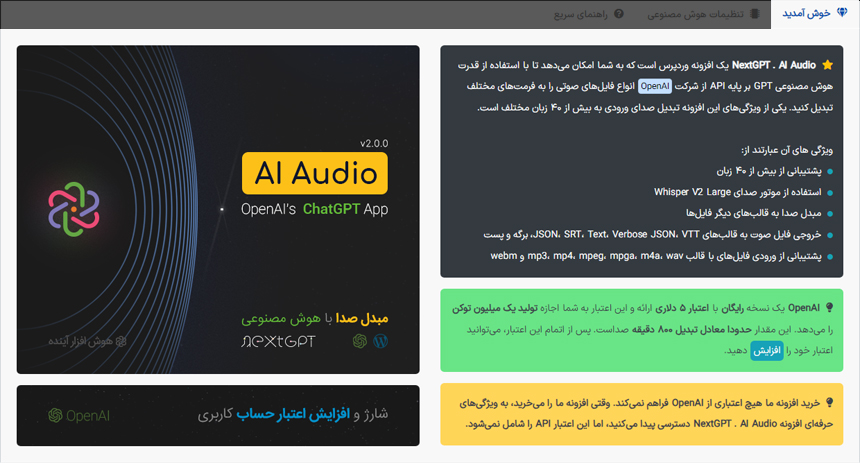Image resolution: width=860 pixels, height=463 pixels.
Task: Open the شارژ و افزایش اعتبار حساب banner
Action: [218, 415]
